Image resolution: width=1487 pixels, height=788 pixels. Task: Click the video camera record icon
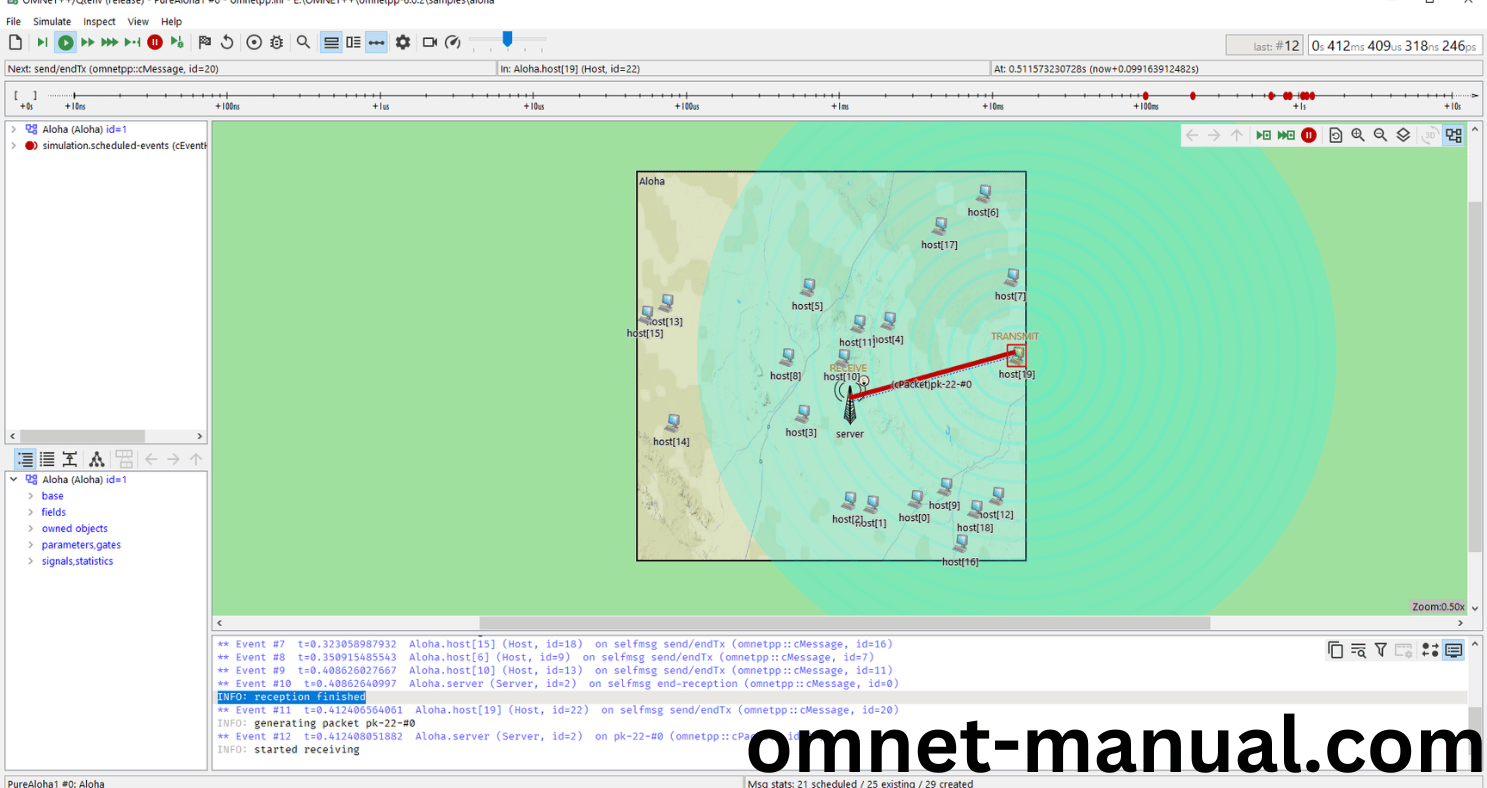coord(430,42)
